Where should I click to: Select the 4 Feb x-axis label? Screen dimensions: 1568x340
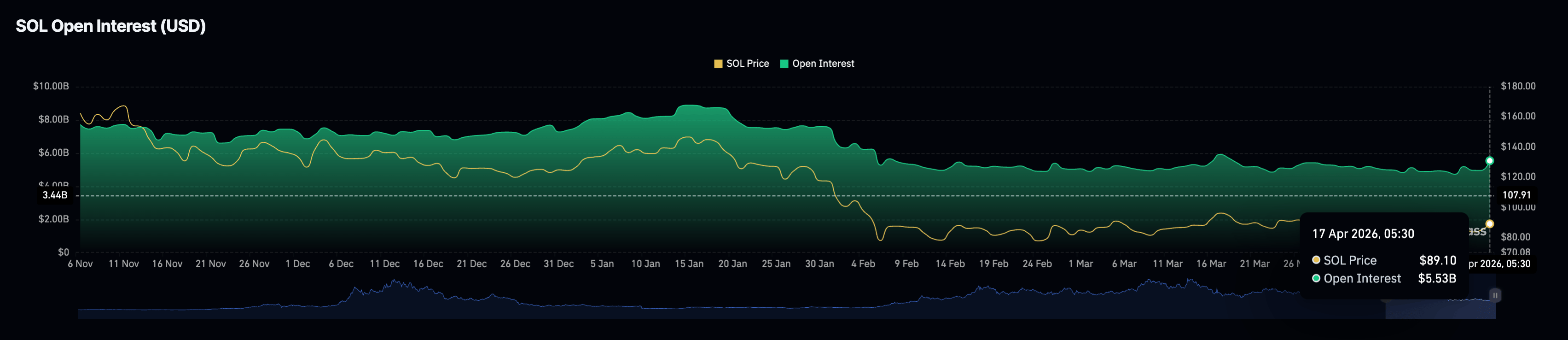[863, 264]
